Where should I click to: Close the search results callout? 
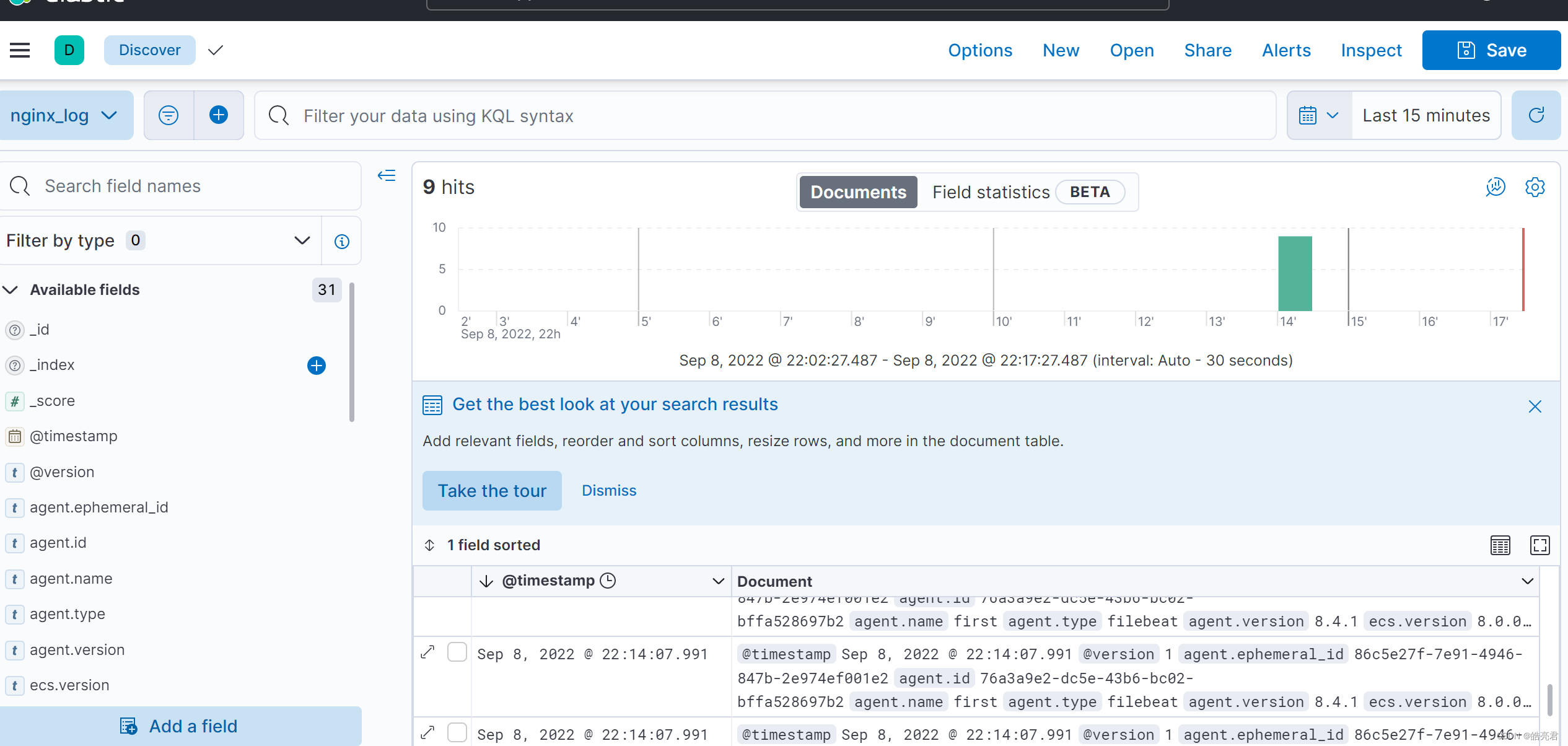tap(1535, 406)
